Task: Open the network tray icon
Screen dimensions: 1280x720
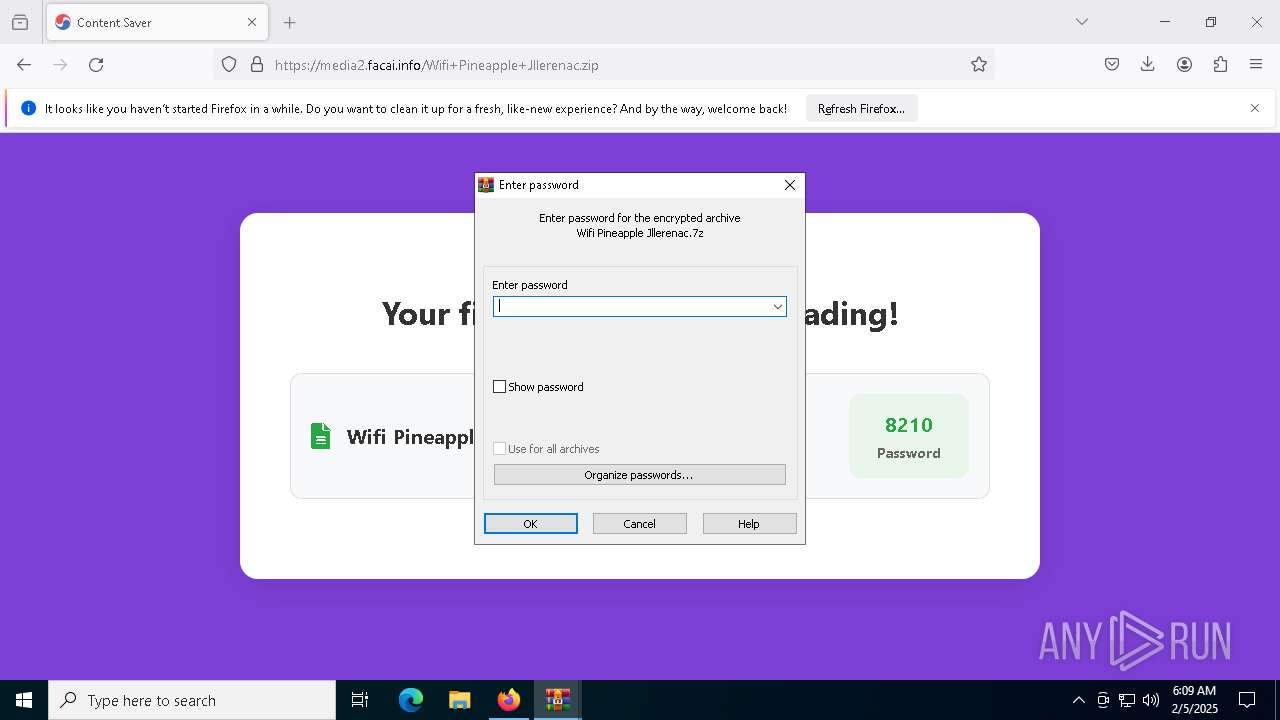Action: [1127, 700]
